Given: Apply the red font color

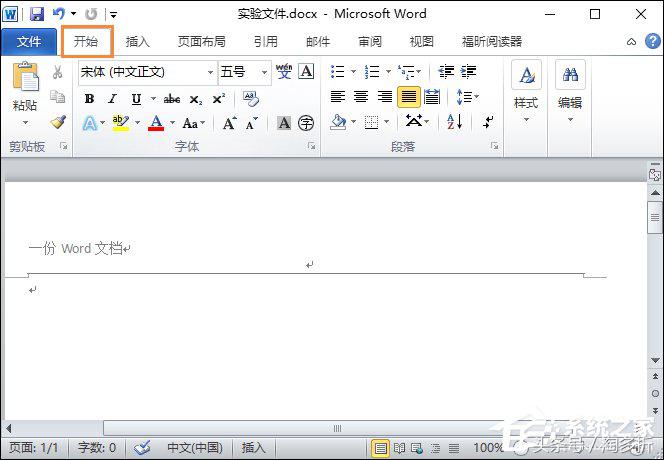Looking at the screenshot, I should click(x=156, y=123).
